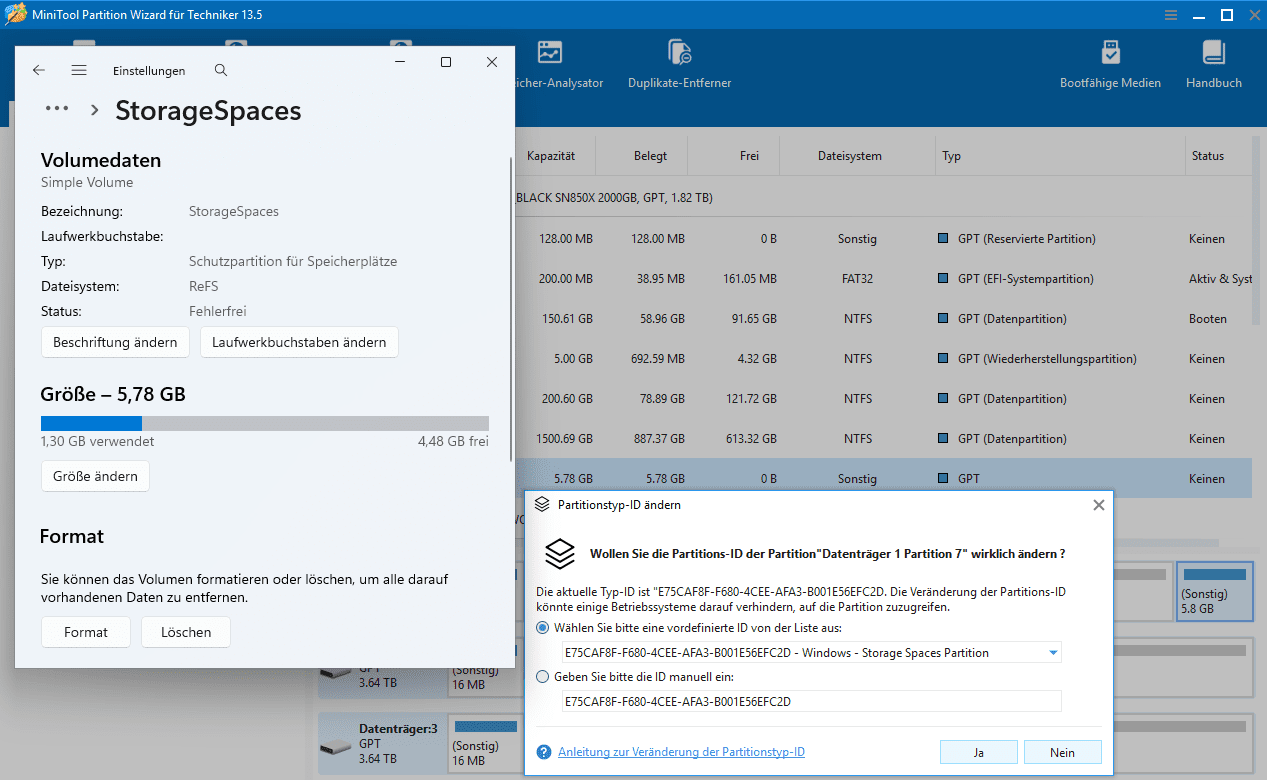Click the Löschen button in Einstellungen
The height and width of the screenshot is (780, 1267).
point(186,632)
